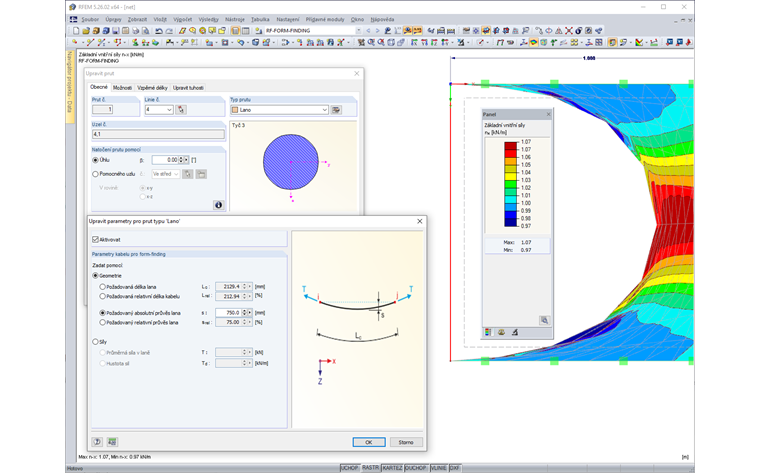Click the 750.0 sag input field
Image resolution: width=760 pixels, height=473 pixels.
[228, 313]
